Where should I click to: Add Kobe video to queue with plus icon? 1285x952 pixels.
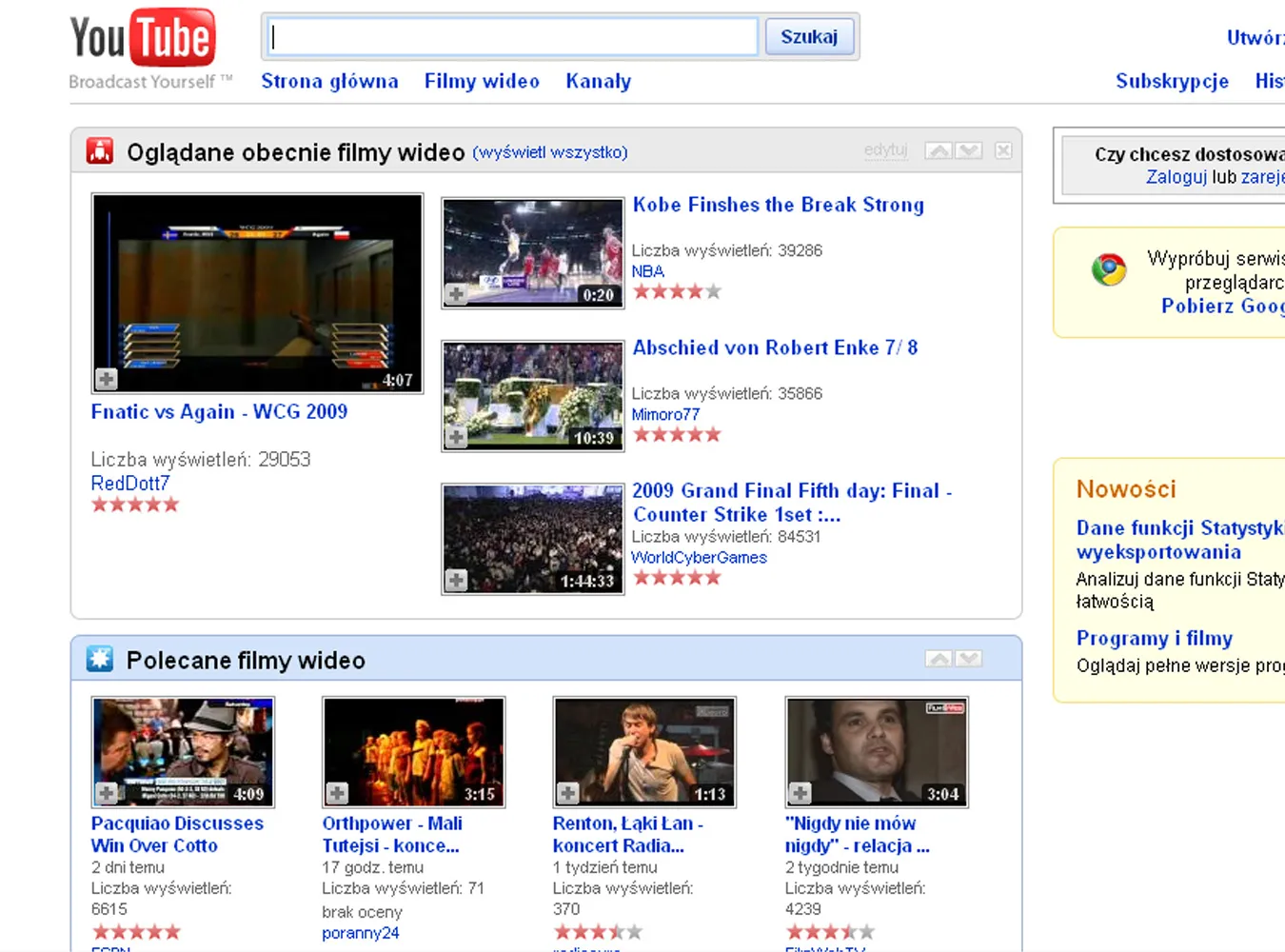point(457,294)
